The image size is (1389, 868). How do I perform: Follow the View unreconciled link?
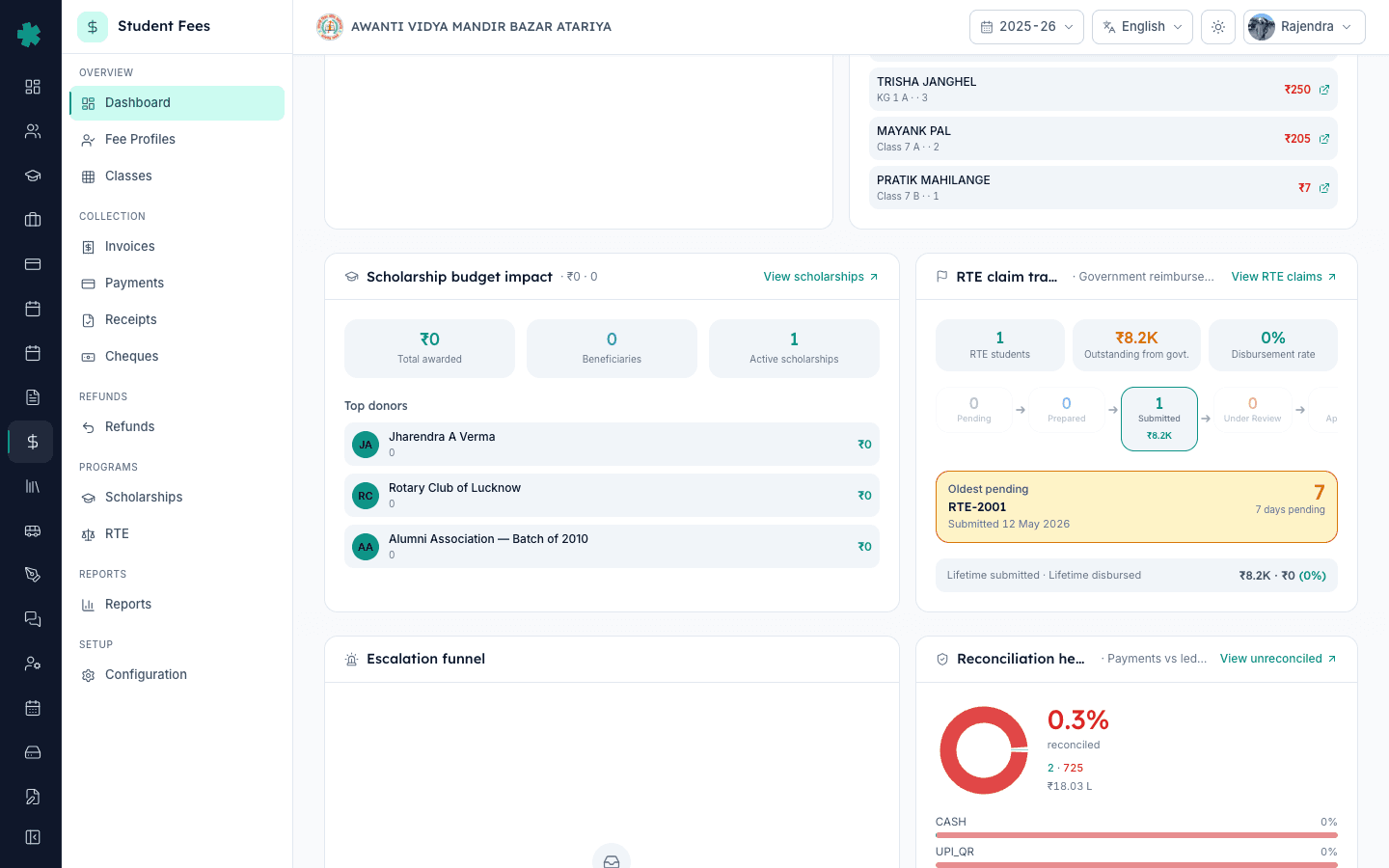coord(1278,659)
